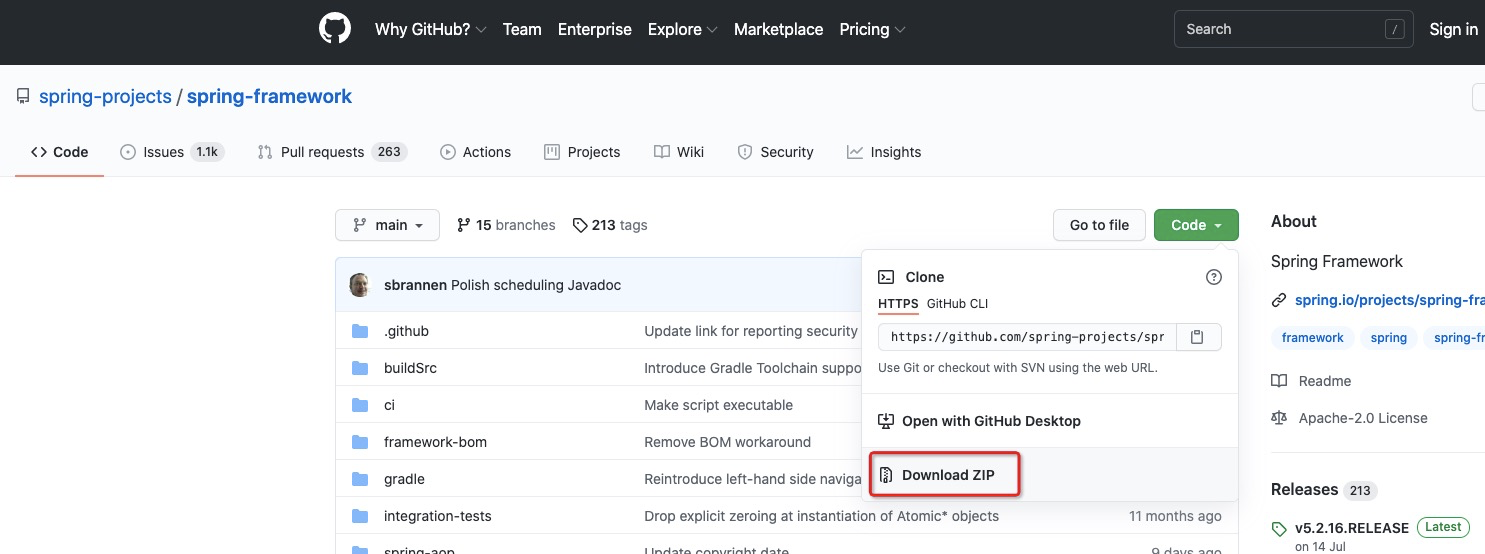Open the help icon in Clone panel
This screenshot has width=1485, height=554.
pyautogui.click(x=1214, y=277)
